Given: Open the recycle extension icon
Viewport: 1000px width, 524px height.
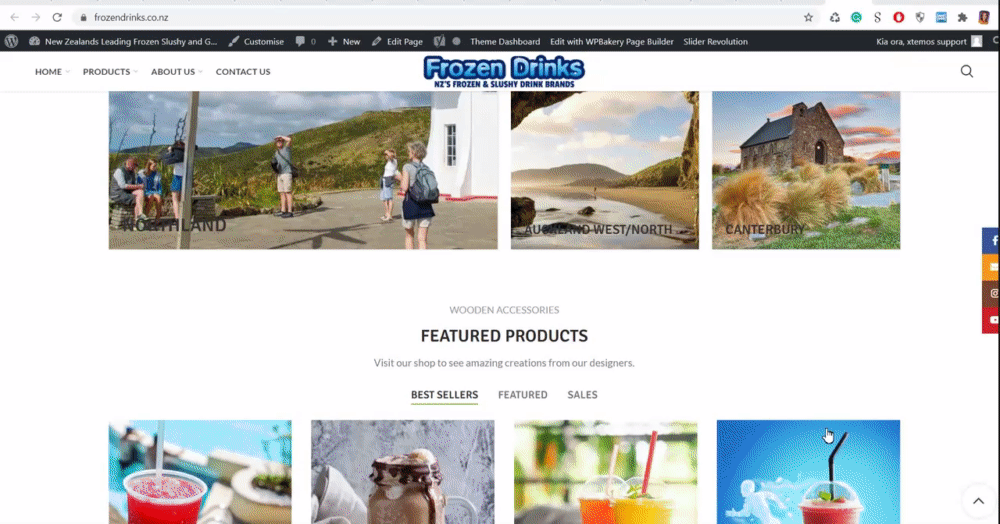Looking at the screenshot, I should coord(834,17).
